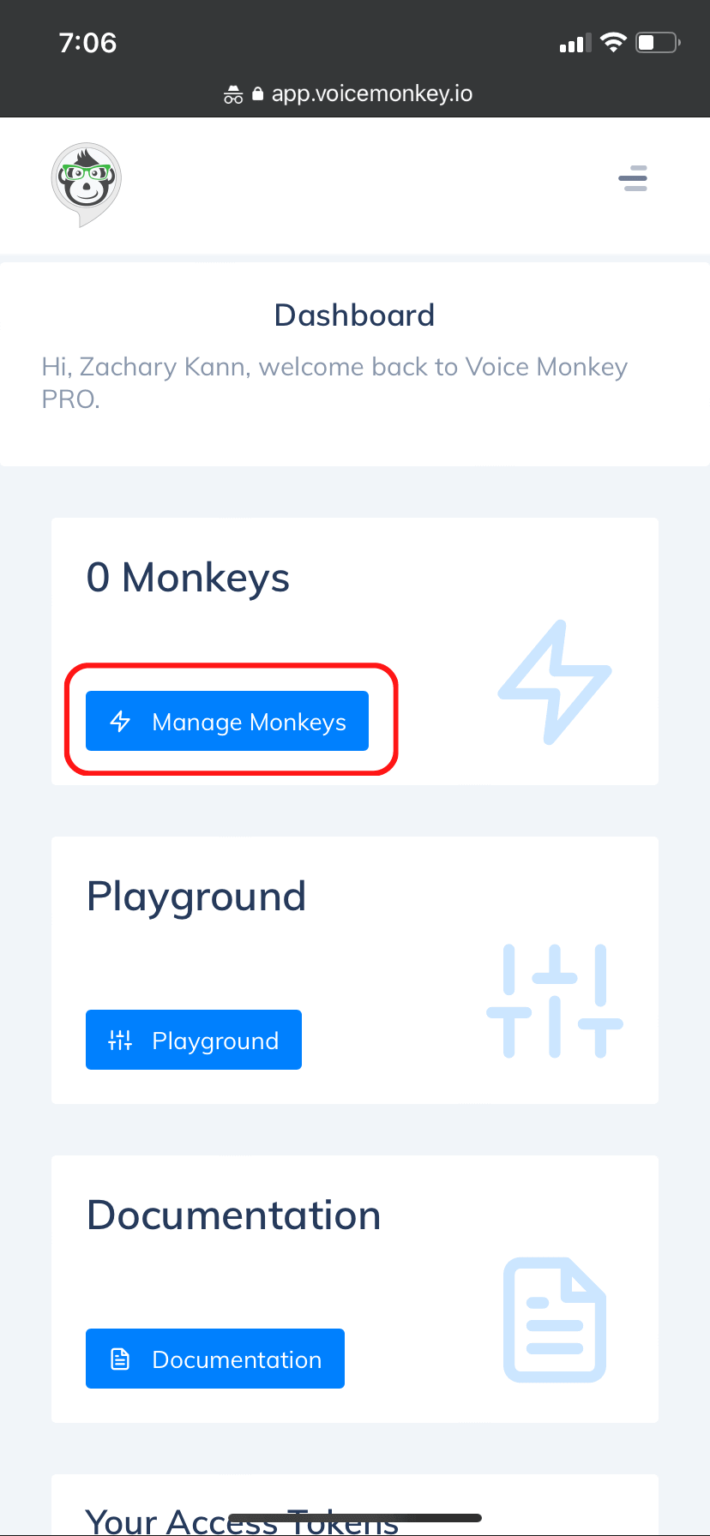Screen dimensions: 710x1536
Task: Click the Dashboard page title
Action: [354, 315]
